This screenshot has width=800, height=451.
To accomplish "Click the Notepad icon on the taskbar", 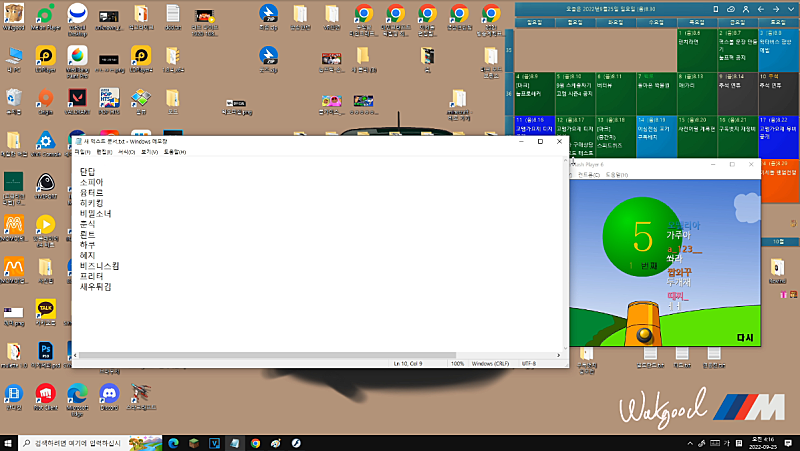I will click(x=235, y=443).
